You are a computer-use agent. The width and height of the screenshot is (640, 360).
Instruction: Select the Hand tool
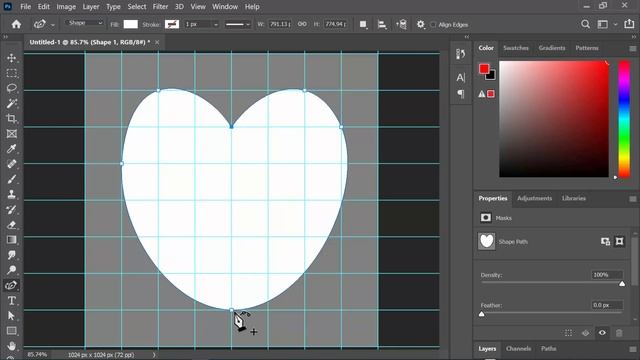[11, 346]
